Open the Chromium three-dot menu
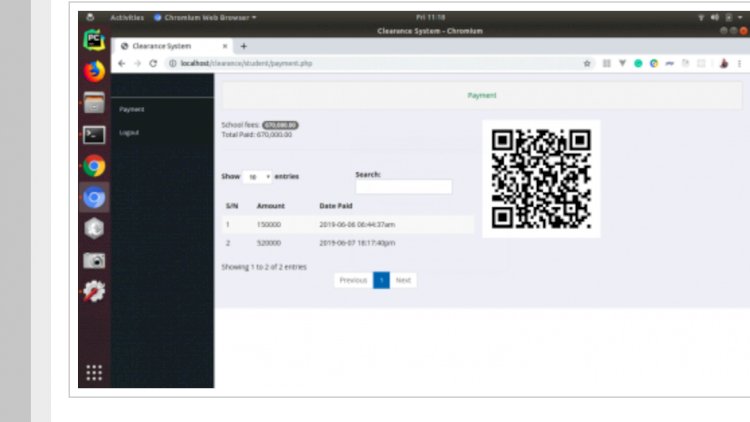The image size is (750, 422). [739, 63]
